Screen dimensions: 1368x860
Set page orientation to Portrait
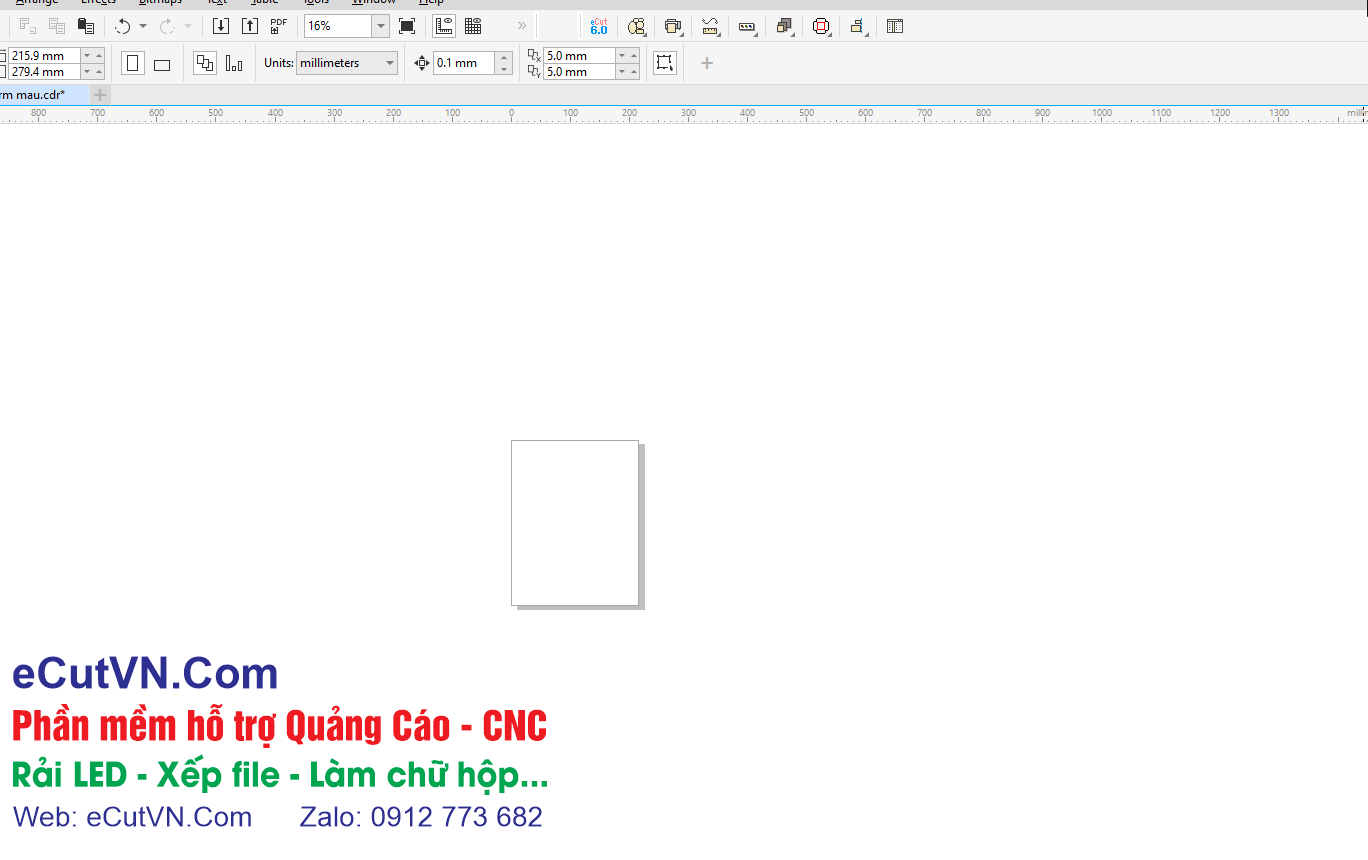click(132, 63)
